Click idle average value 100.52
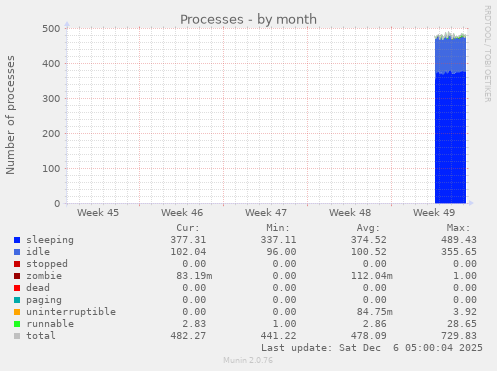 coord(369,252)
